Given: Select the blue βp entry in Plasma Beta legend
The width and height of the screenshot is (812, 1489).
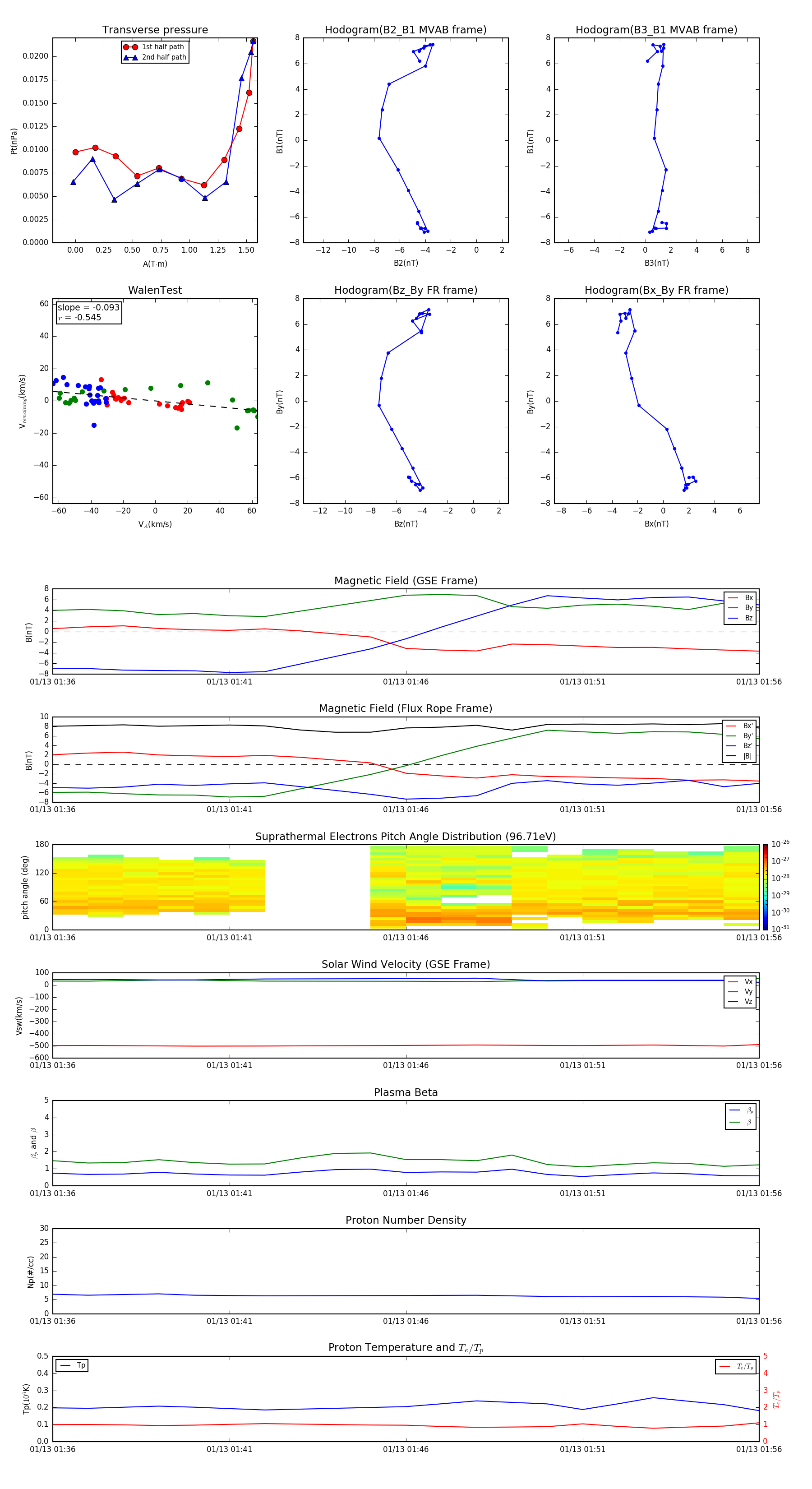Looking at the screenshot, I should [x=741, y=1110].
